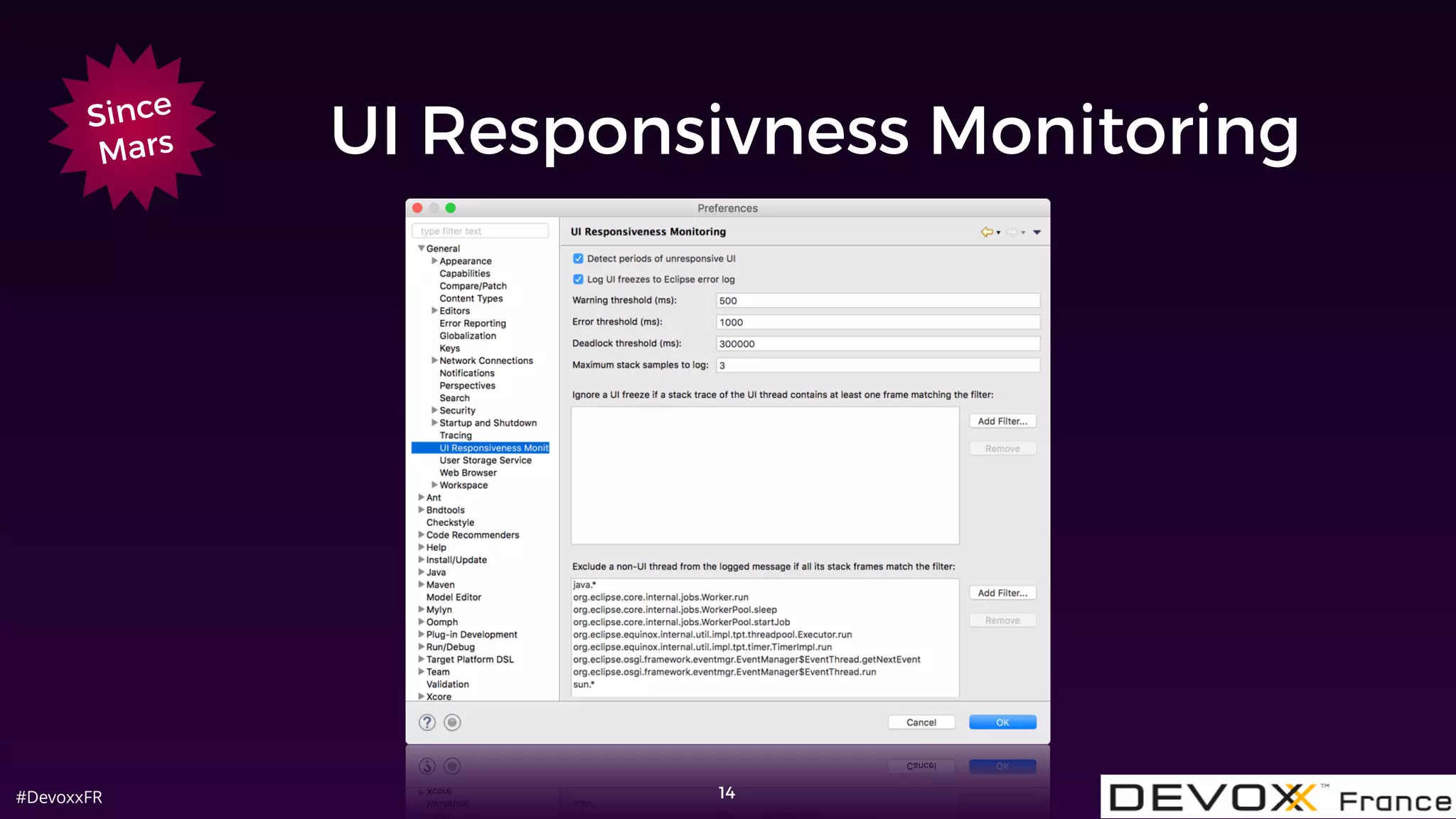The height and width of the screenshot is (819, 1456).
Task: Click the type filter text box
Action: (x=480, y=231)
